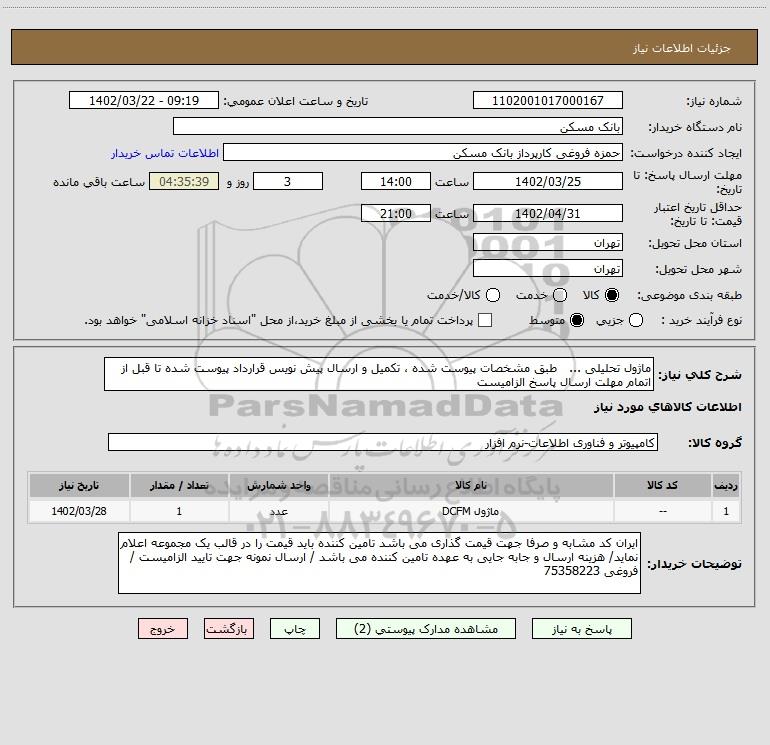The image size is (770, 745).
Task: Select the خدمت radio button
Action: (x=560, y=295)
